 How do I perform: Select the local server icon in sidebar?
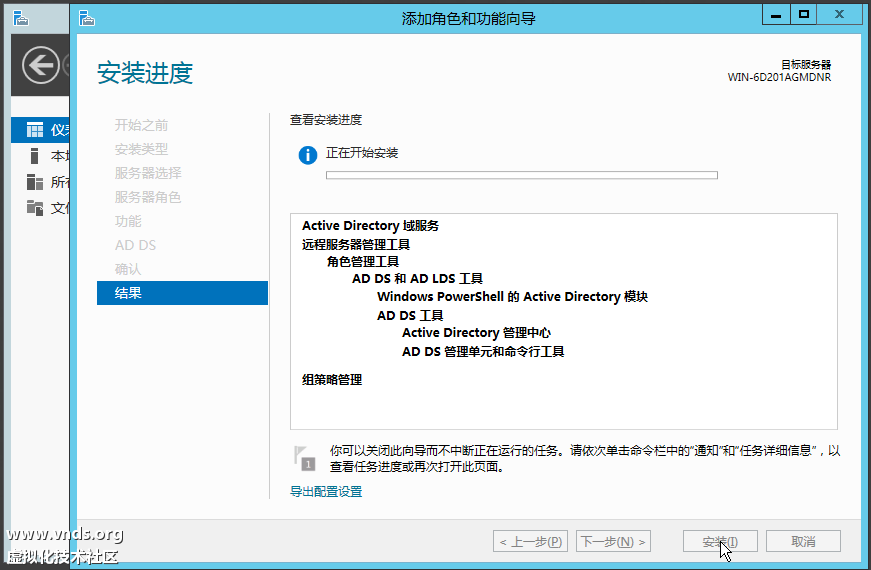(x=34, y=156)
